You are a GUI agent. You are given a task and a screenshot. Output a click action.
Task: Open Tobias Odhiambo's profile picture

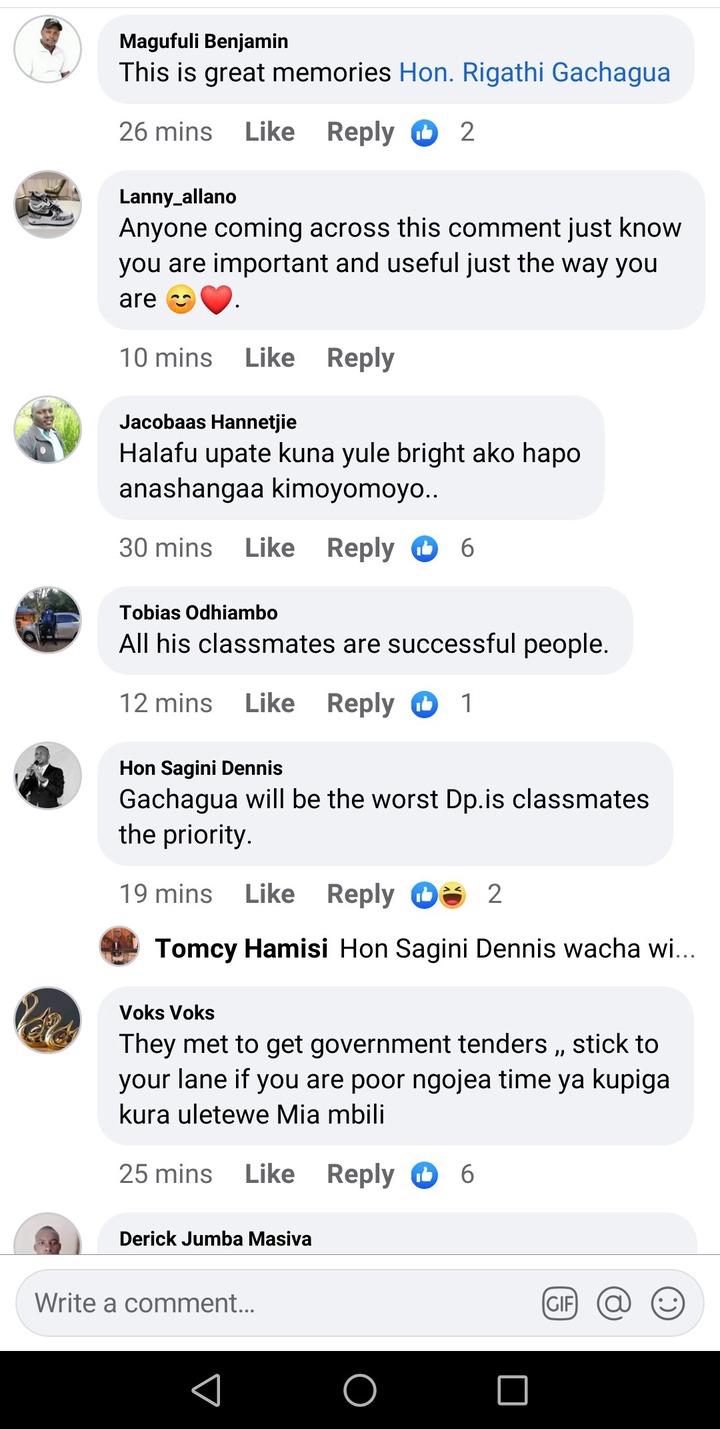coord(47,620)
